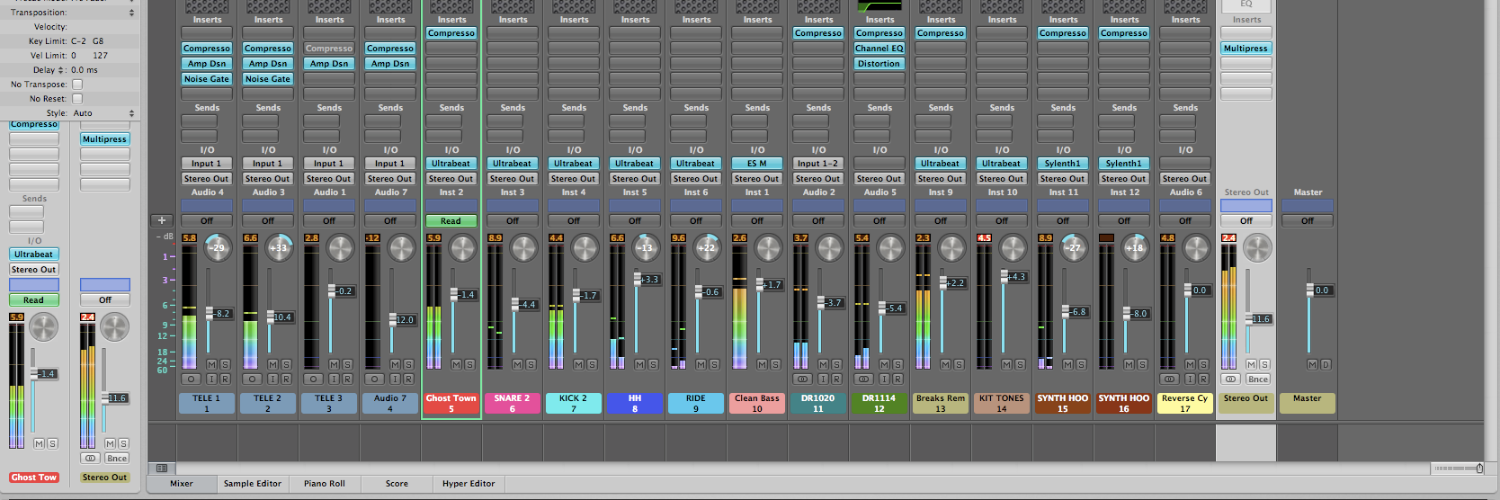Click the pan knob on Stereo Out channel
This screenshot has width=1500, height=500.
pyautogui.click(x=1257, y=248)
